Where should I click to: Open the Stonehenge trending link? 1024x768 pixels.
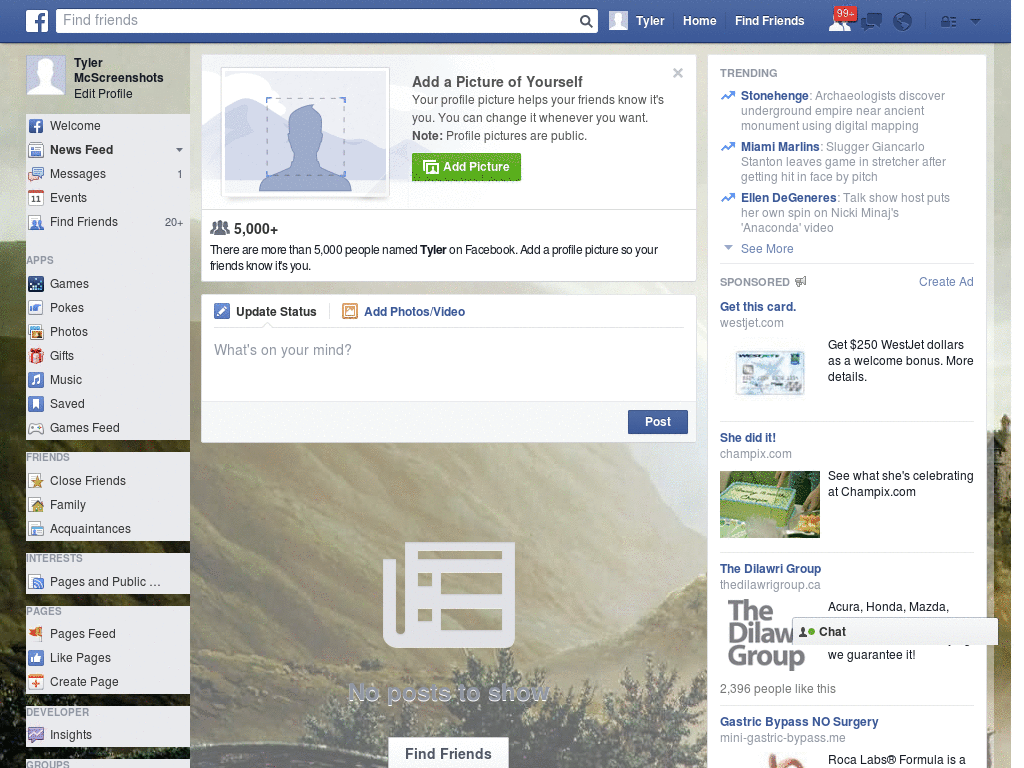click(775, 96)
